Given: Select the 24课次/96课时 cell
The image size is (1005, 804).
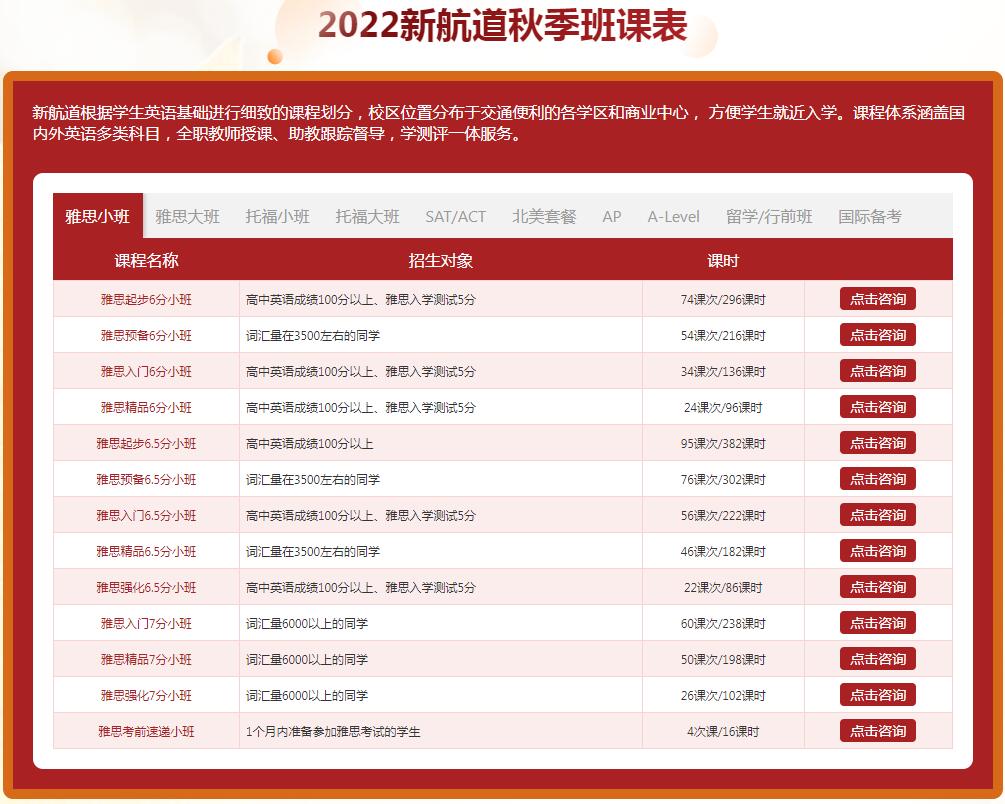Looking at the screenshot, I should point(723,407).
